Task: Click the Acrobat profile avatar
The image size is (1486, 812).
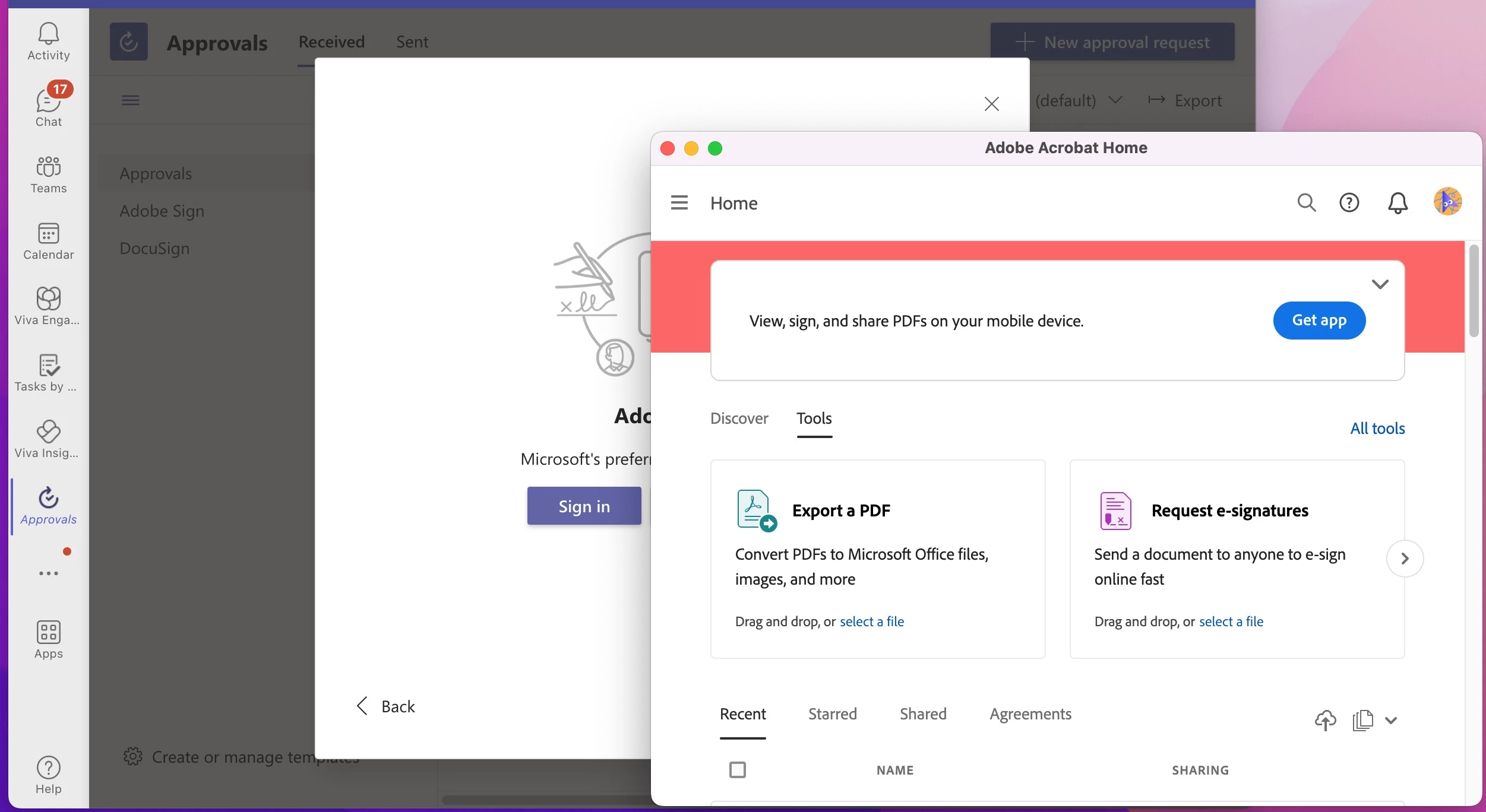Action: 1447,202
